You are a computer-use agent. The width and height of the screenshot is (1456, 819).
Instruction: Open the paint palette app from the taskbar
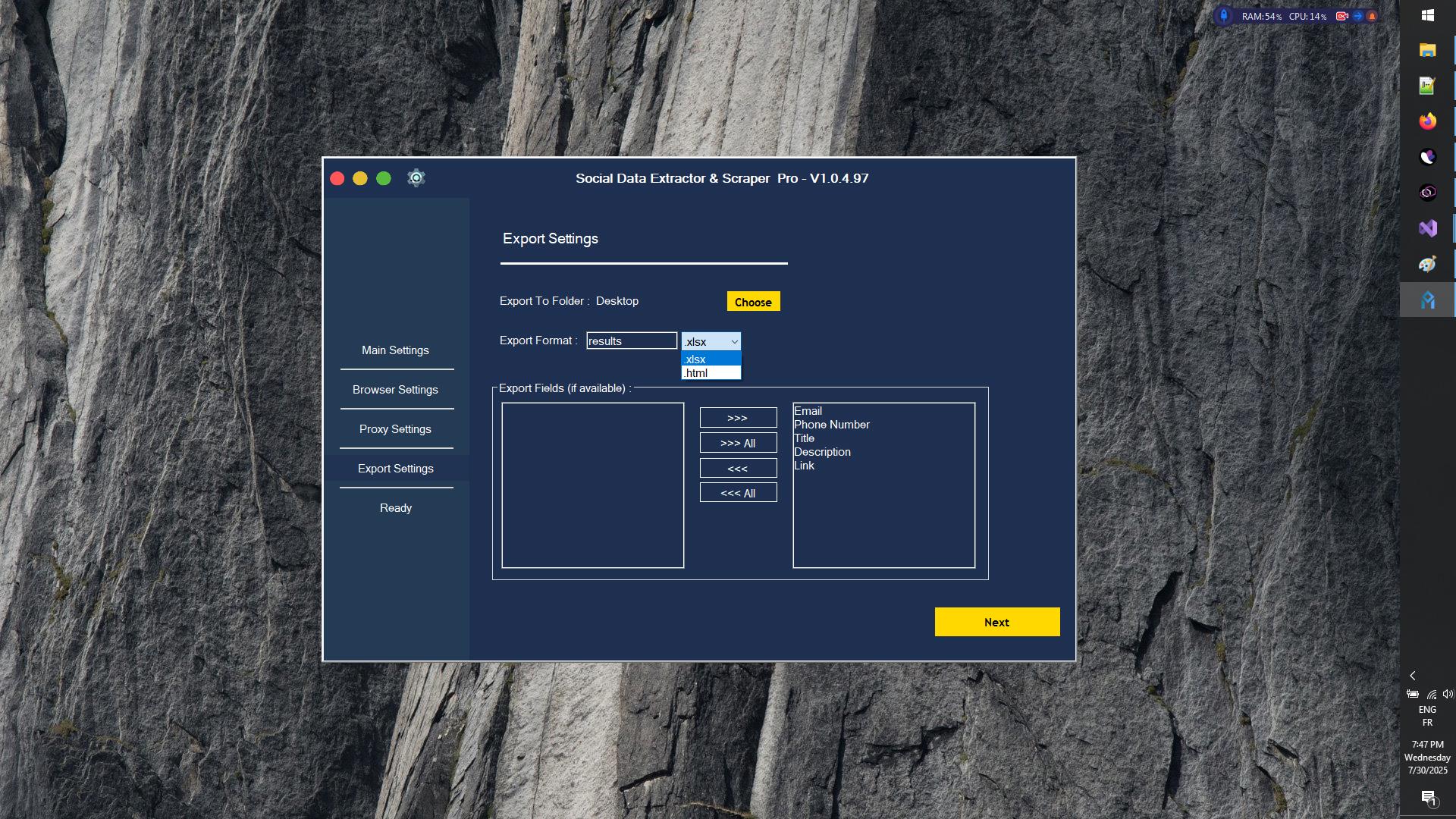pos(1428,263)
